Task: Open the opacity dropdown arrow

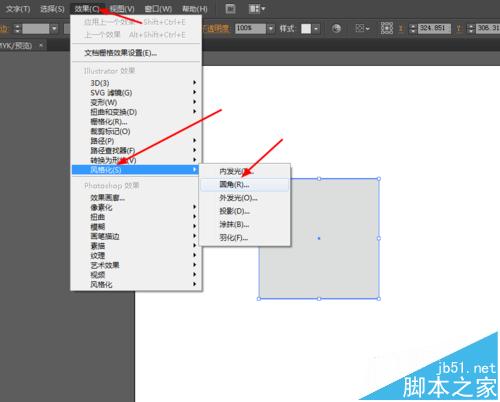Action: tap(271, 29)
